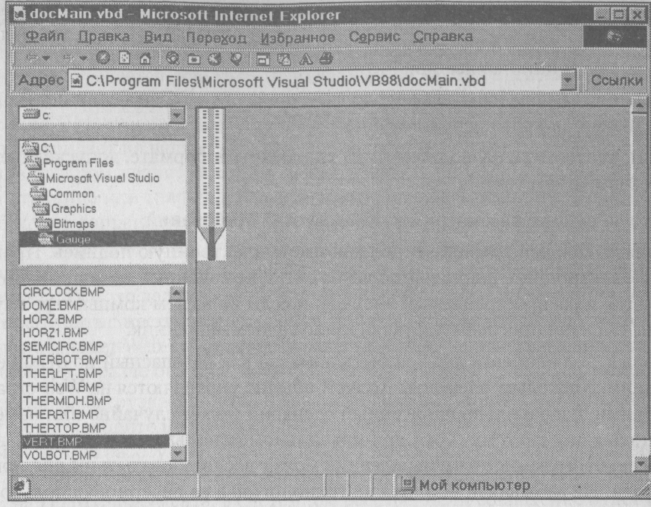
Task: Expand the drive c: combo box arrow
Action: click(x=177, y=115)
